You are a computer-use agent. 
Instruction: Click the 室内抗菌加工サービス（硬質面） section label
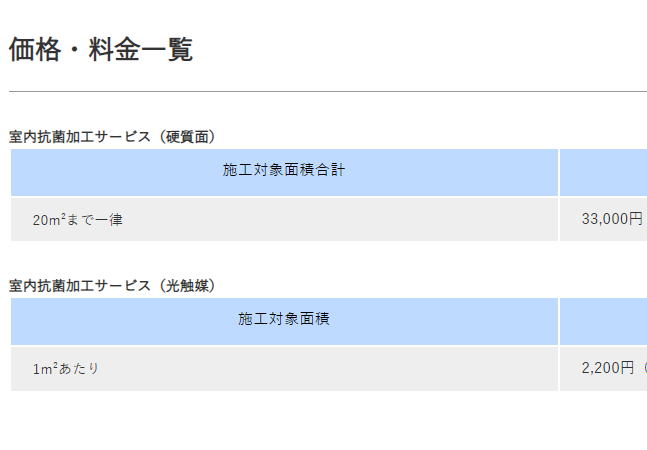click(112, 137)
